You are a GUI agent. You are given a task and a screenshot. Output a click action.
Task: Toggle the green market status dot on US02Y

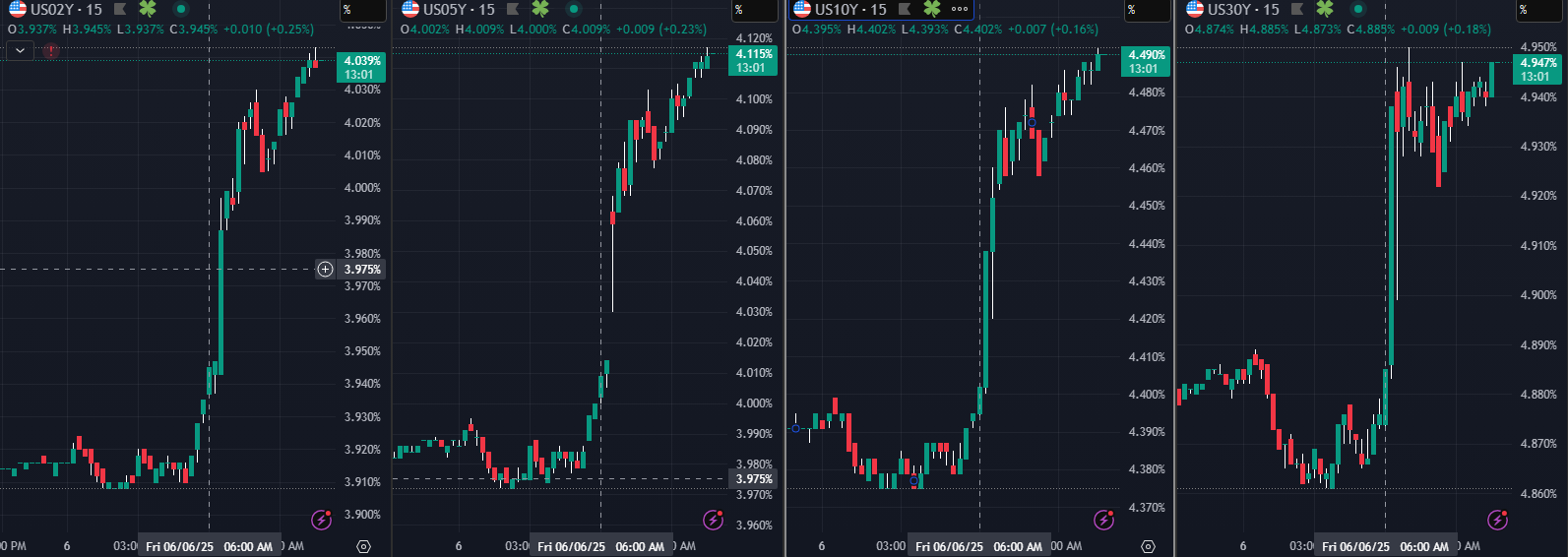pos(180,10)
